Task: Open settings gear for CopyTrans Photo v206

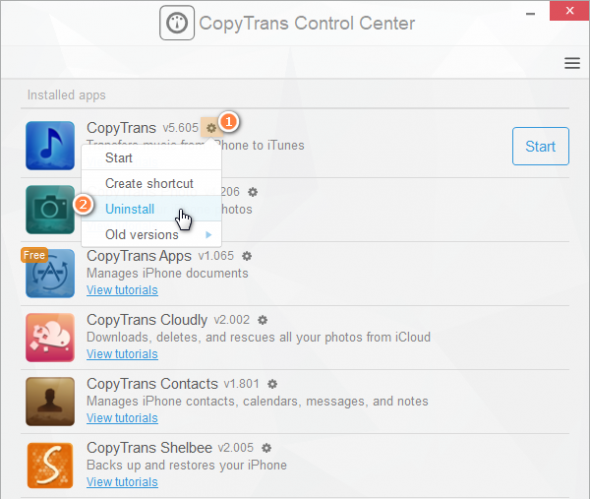Action: (253, 192)
